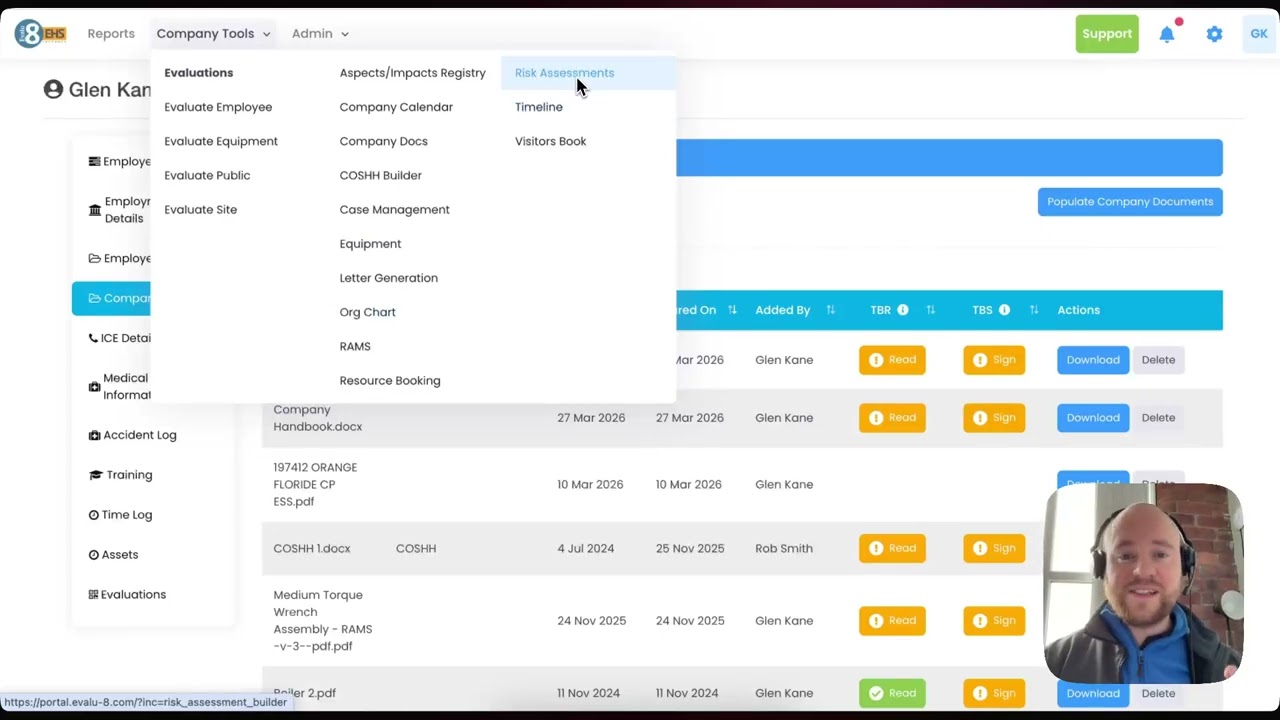Click the green Support button
This screenshot has height=720, width=1280.
[1107, 34]
